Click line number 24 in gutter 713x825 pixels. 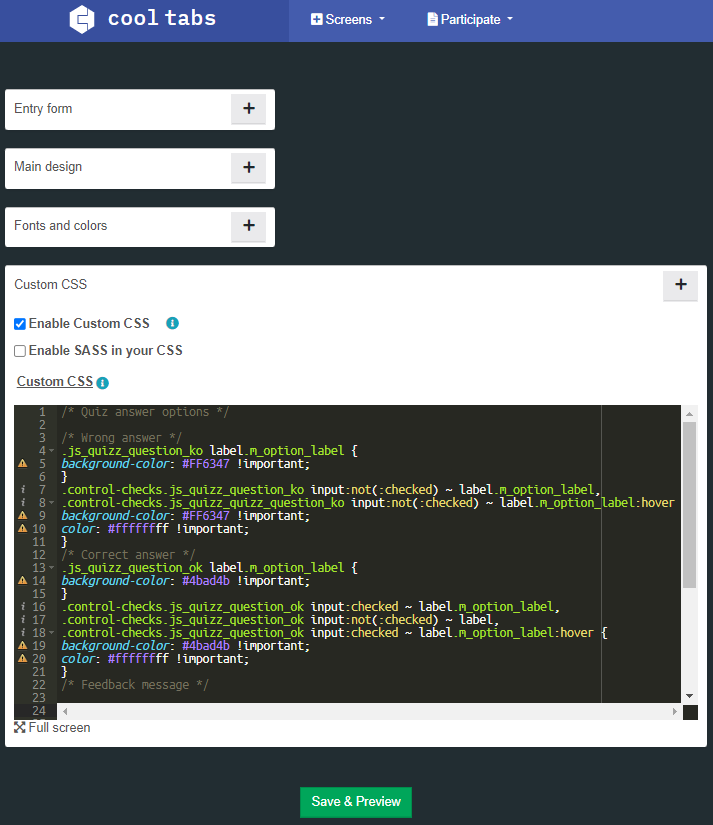pos(39,710)
